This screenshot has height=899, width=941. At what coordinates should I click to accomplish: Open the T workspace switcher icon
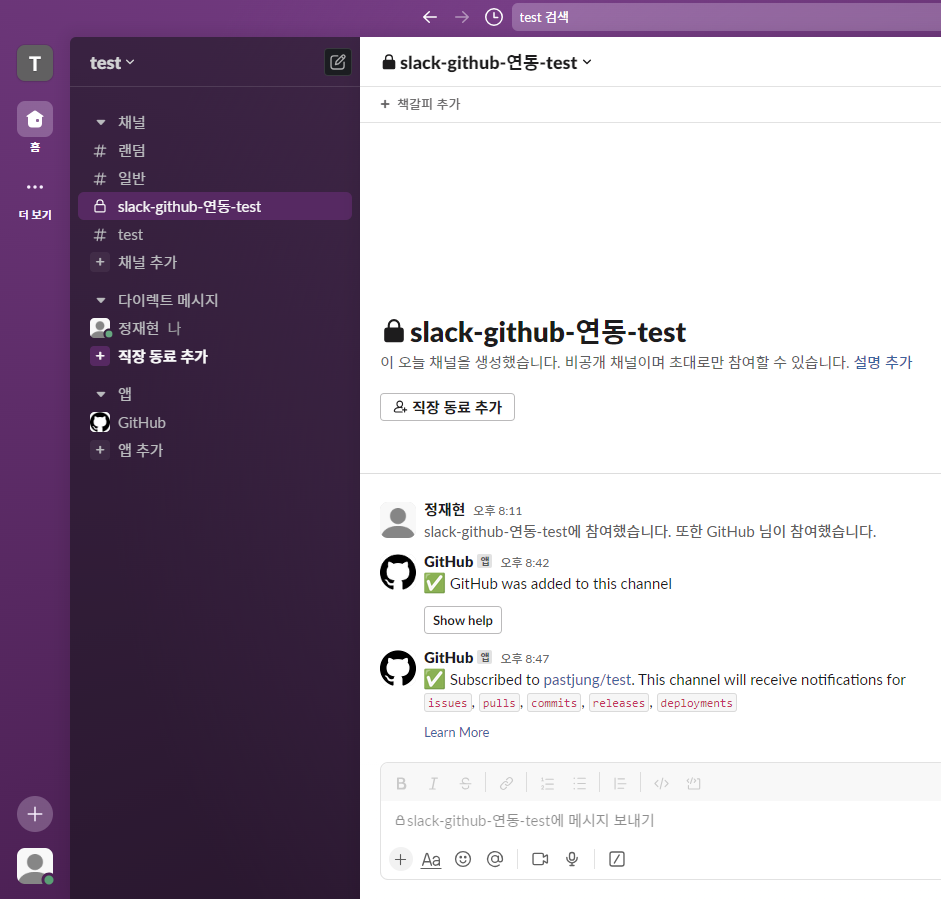[x=35, y=63]
